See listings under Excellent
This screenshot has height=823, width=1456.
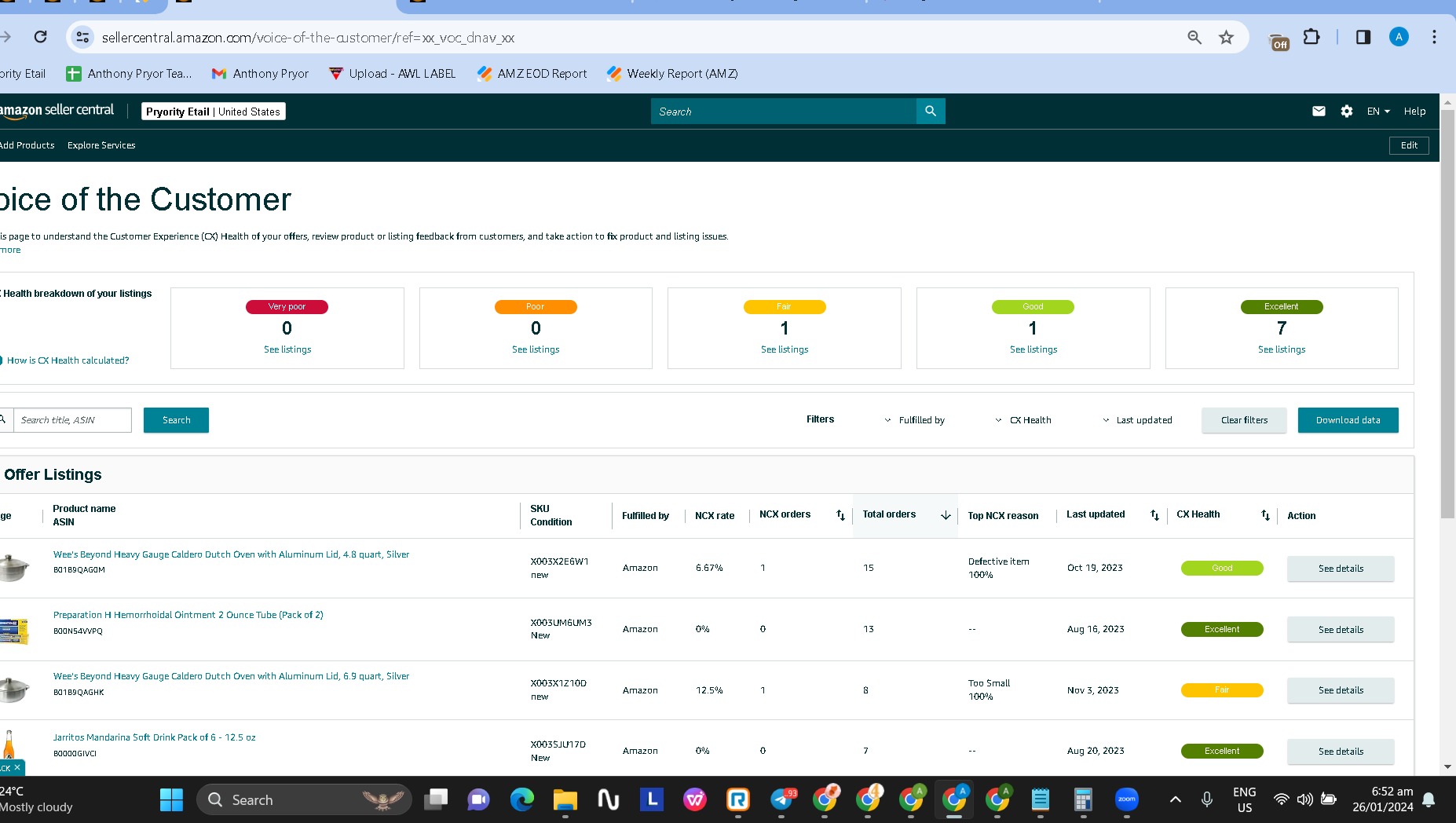[x=1282, y=349]
